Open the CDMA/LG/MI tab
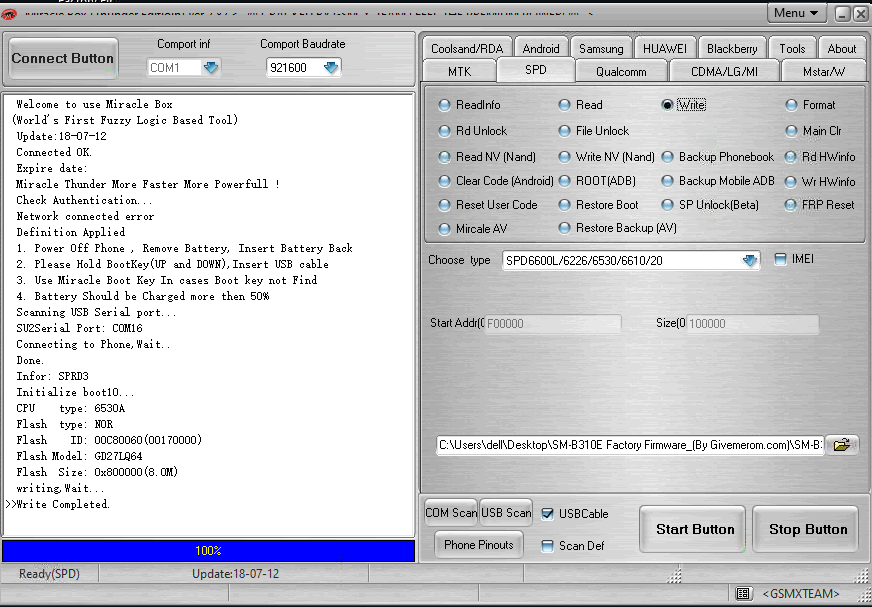The height and width of the screenshot is (607, 872). 724,71
